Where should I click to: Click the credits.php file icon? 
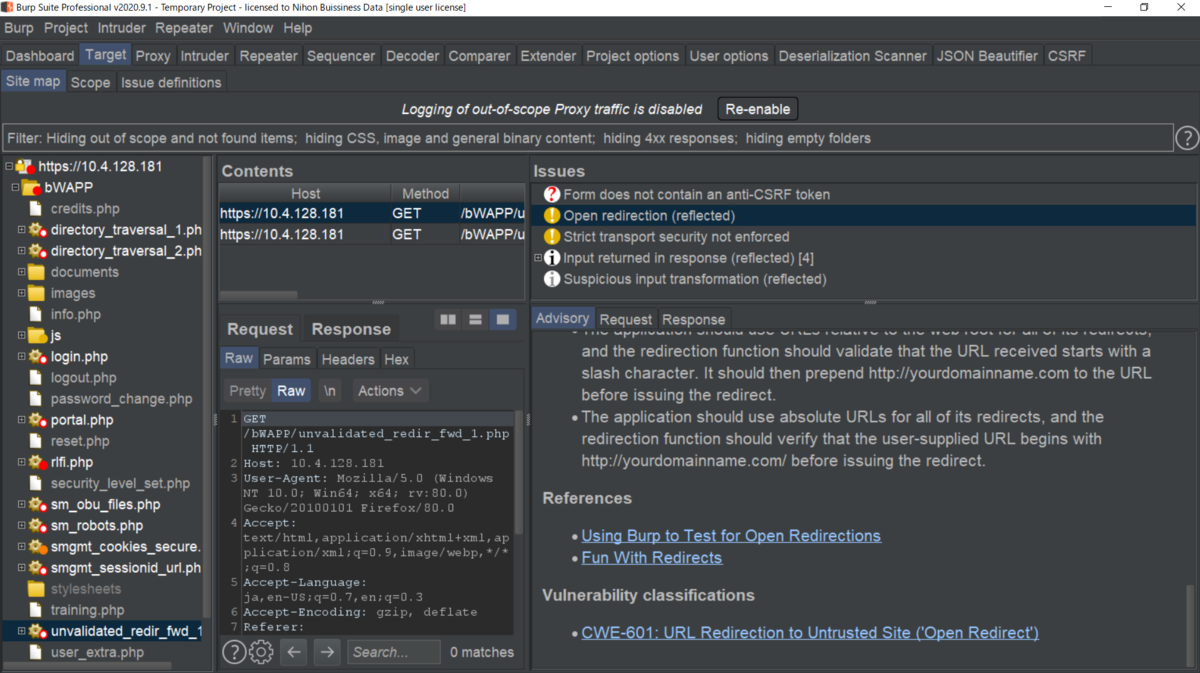pyautogui.click(x=37, y=209)
